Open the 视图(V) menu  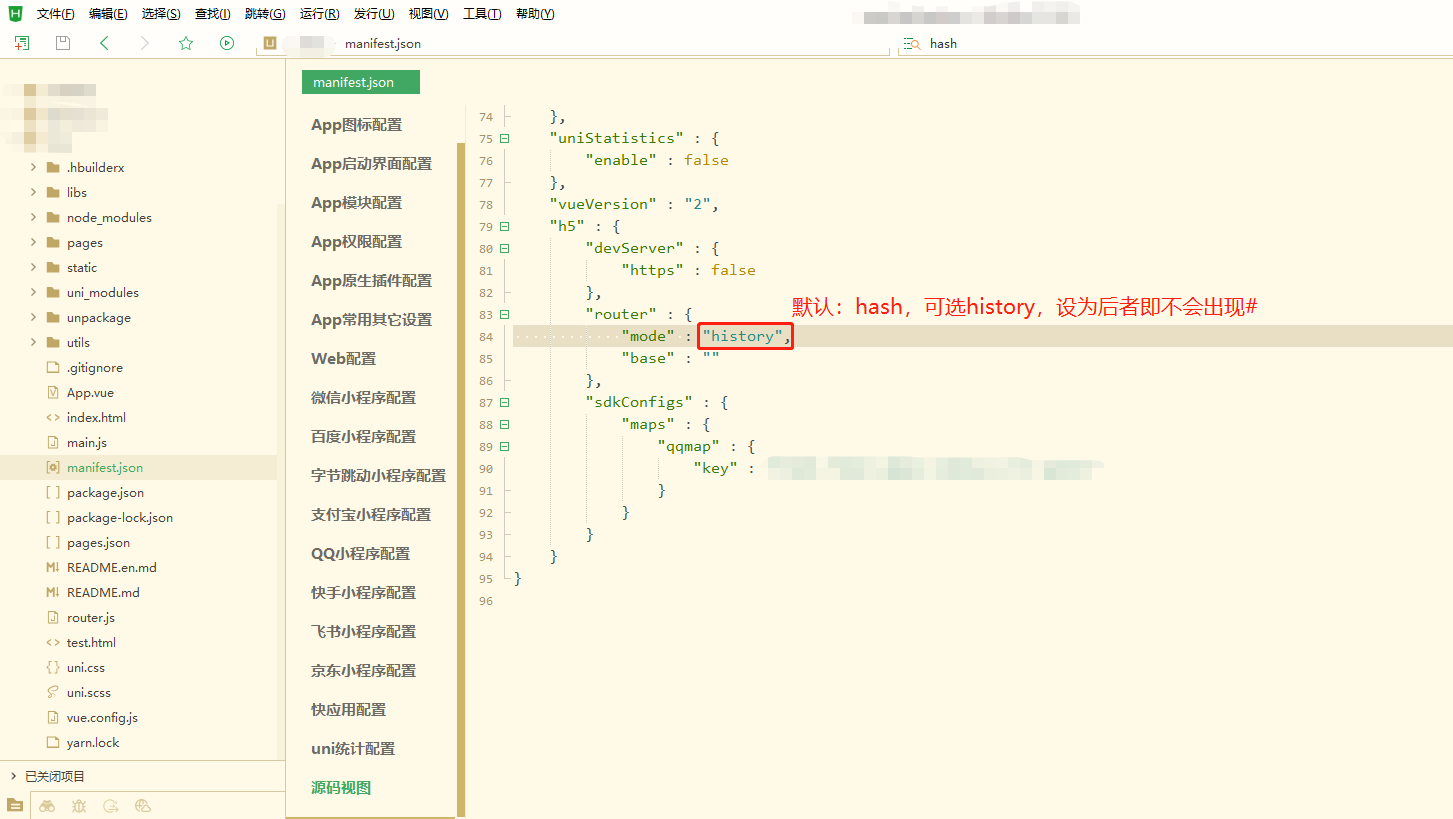click(428, 14)
